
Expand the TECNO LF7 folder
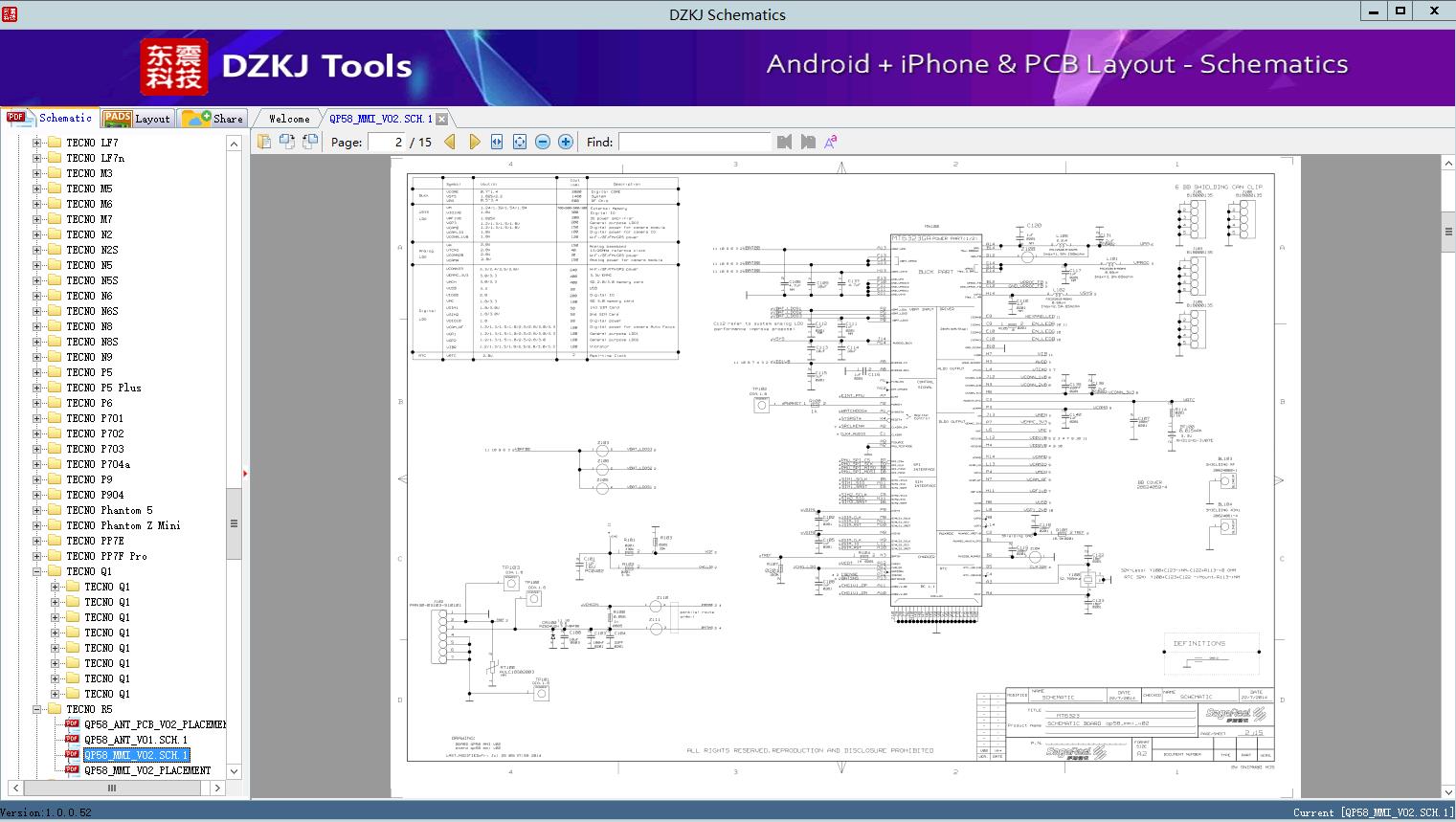tap(37, 143)
